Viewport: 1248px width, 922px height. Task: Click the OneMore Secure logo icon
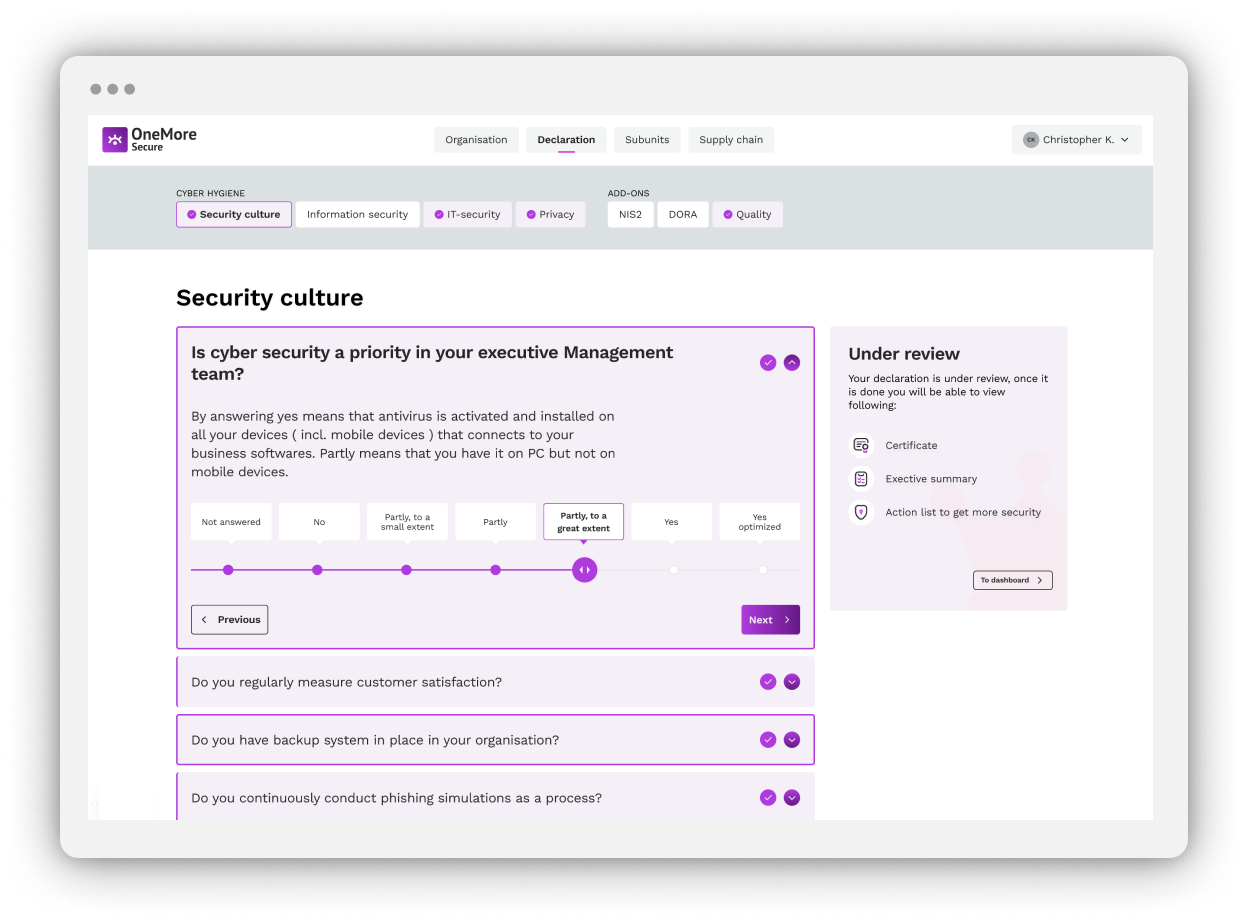coord(114,140)
